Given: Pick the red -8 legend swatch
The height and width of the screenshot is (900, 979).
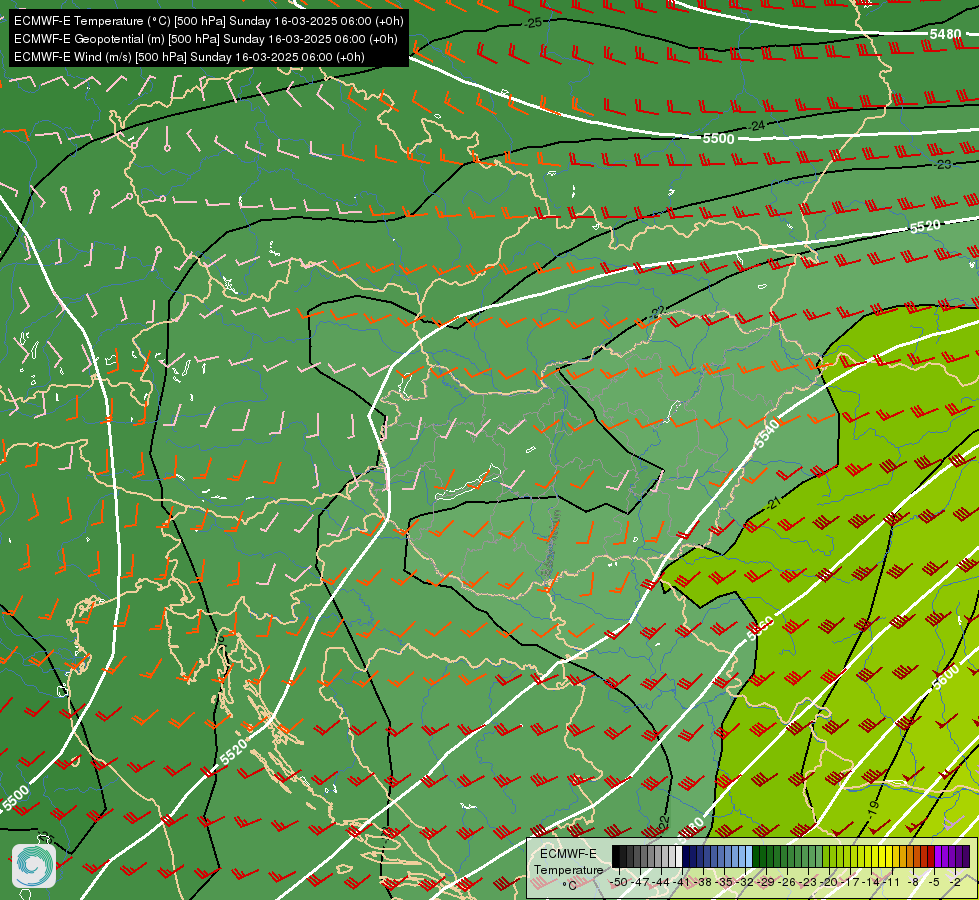Looking at the screenshot, I should tap(917, 856).
